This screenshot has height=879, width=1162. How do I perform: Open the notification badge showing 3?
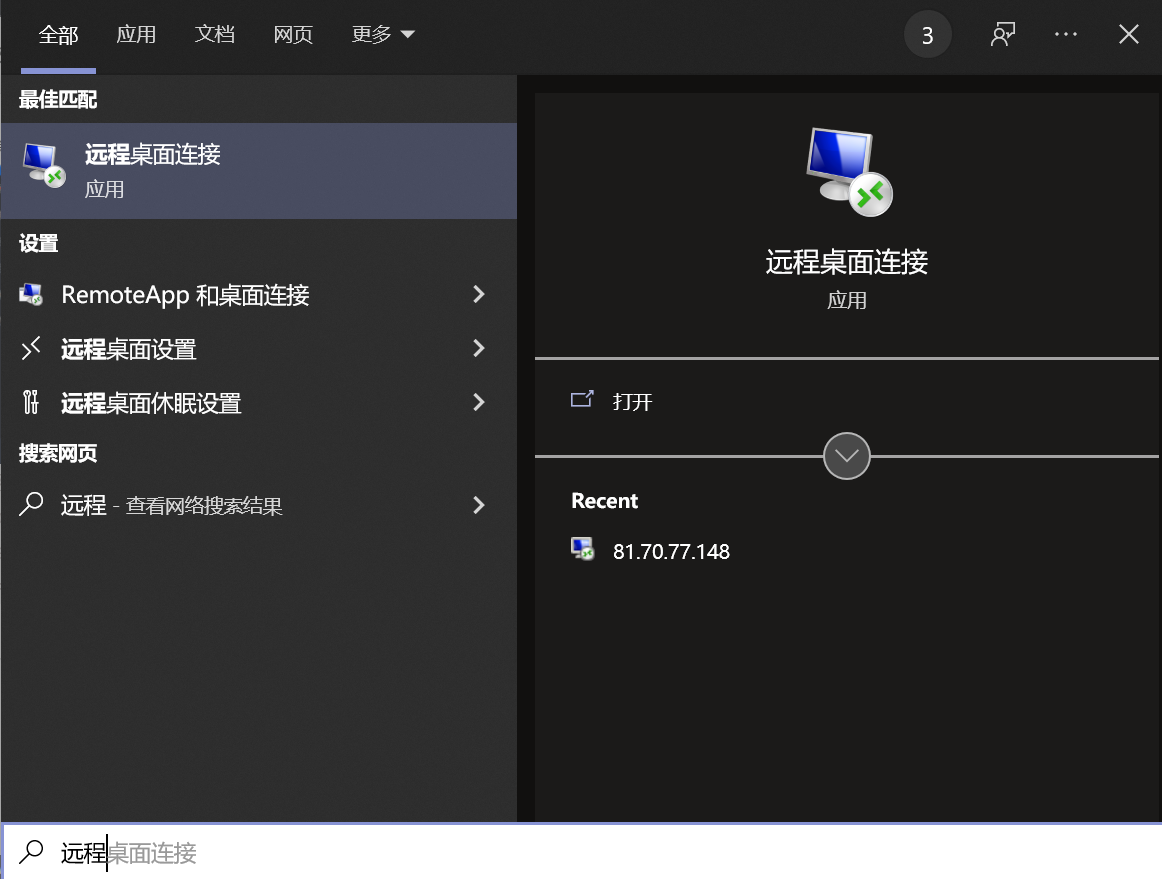click(x=927, y=33)
